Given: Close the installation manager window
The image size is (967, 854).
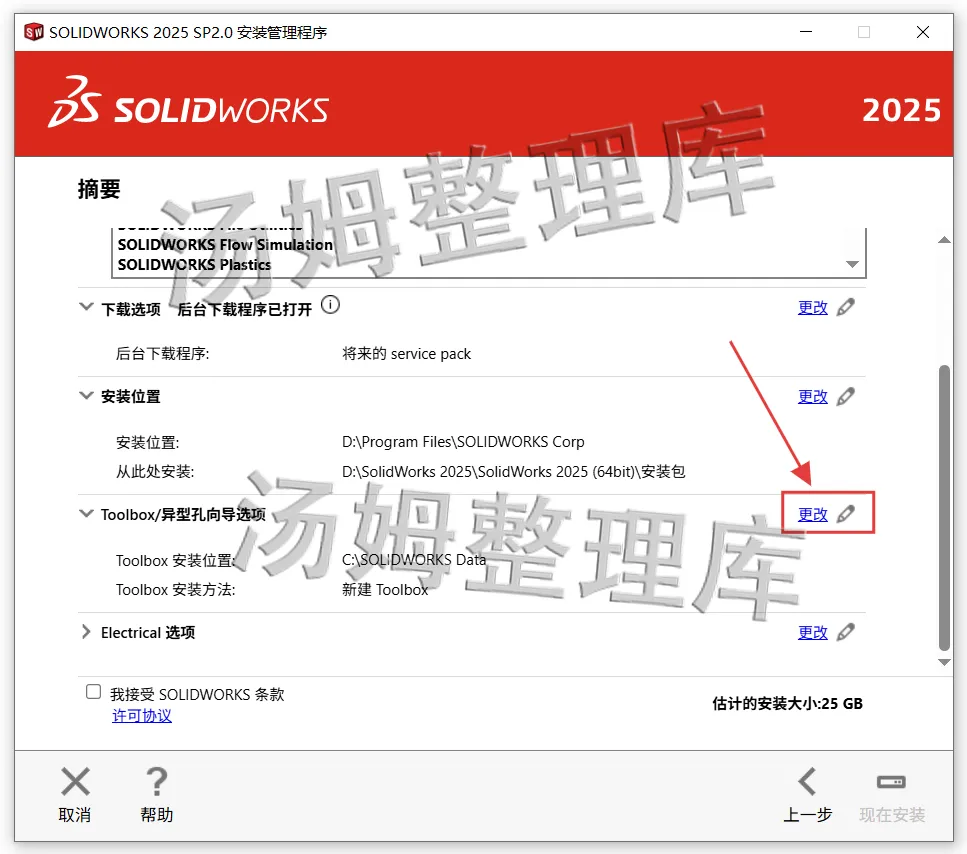Looking at the screenshot, I should coord(923,31).
